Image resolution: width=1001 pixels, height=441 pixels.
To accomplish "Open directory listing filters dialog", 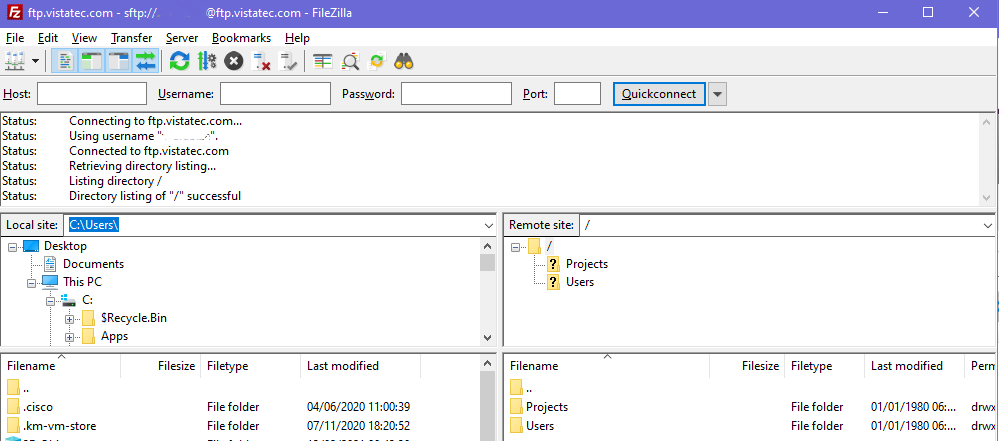I will coord(322,61).
